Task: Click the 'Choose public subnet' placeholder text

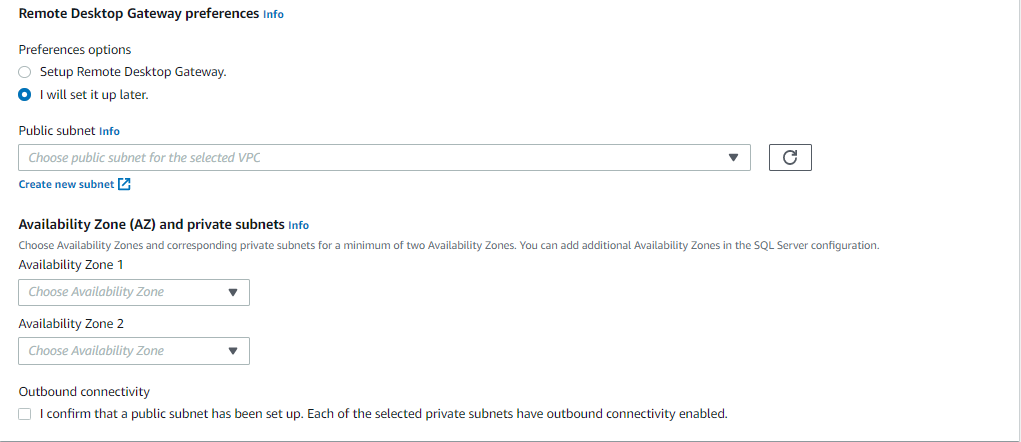Action: [x=145, y=158]
